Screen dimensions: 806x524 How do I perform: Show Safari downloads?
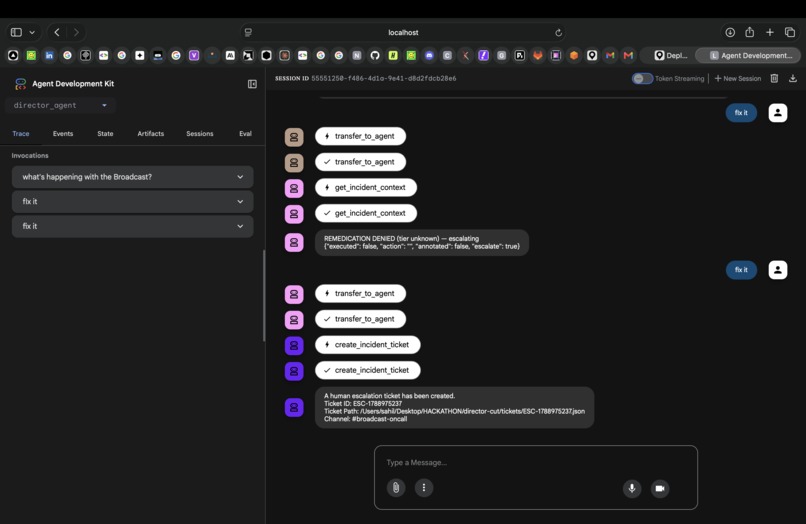click(x=729, y=32)
